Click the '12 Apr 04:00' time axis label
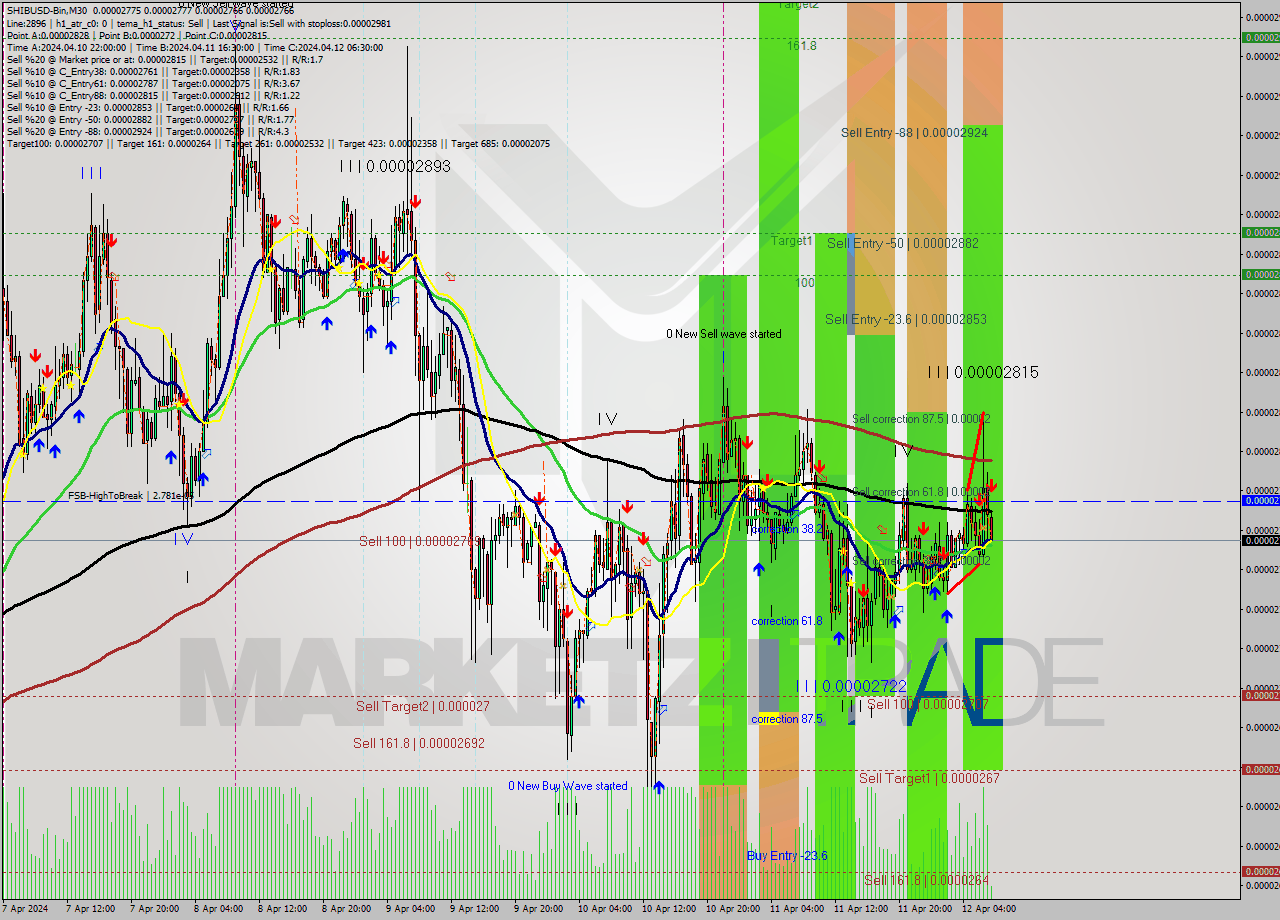Image resolution: width=1280 pixels, height=920 pixels. (989, 909)
